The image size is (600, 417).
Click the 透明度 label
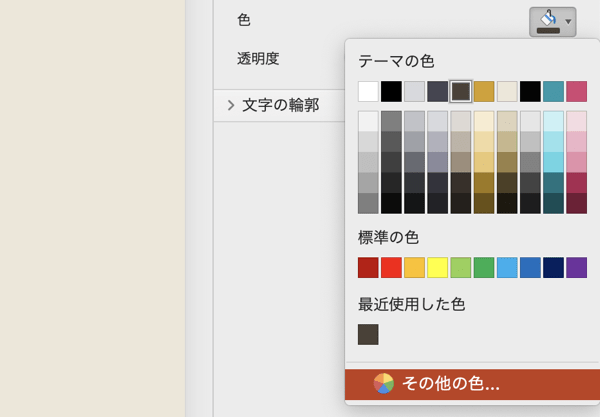tap(258, 59)
